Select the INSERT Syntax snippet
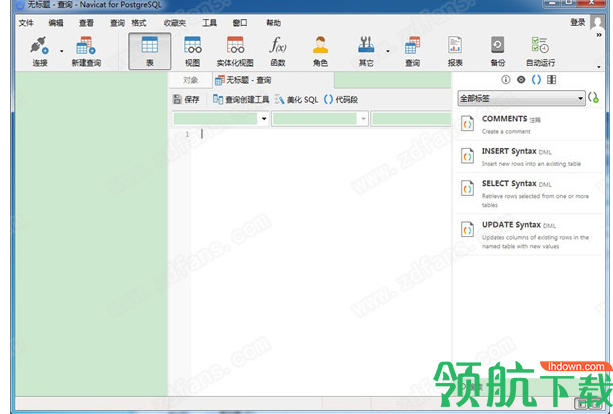This screenshot has width=613, height=414. point(529,156)
